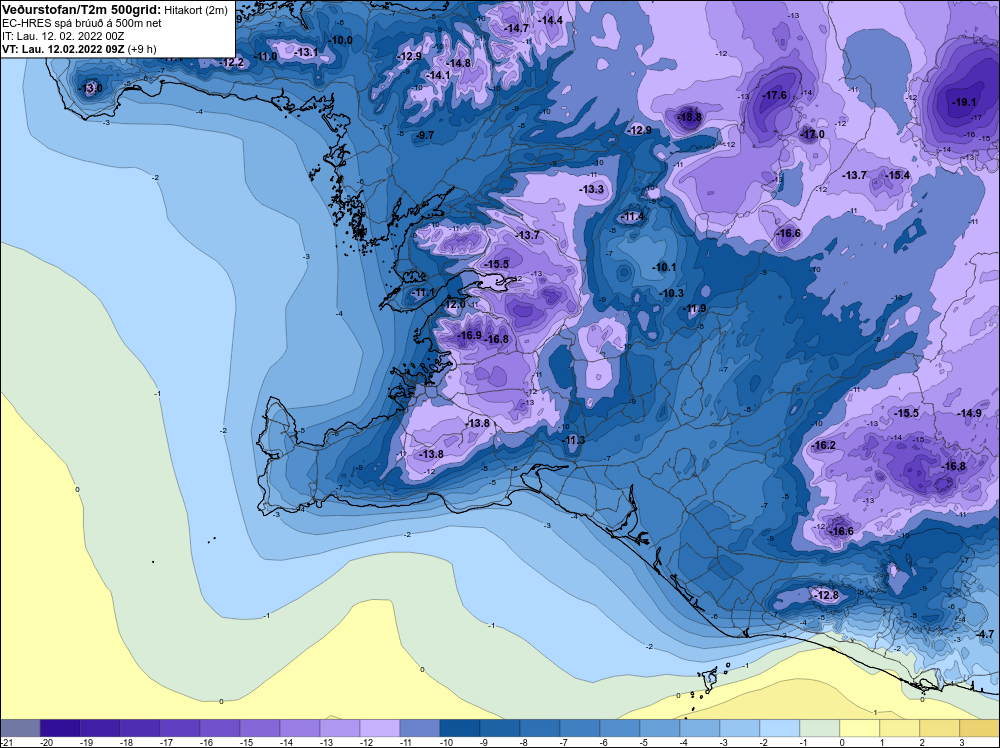
Task: Click the -14.9 temperature label
Action: click(x=969, y=413)
